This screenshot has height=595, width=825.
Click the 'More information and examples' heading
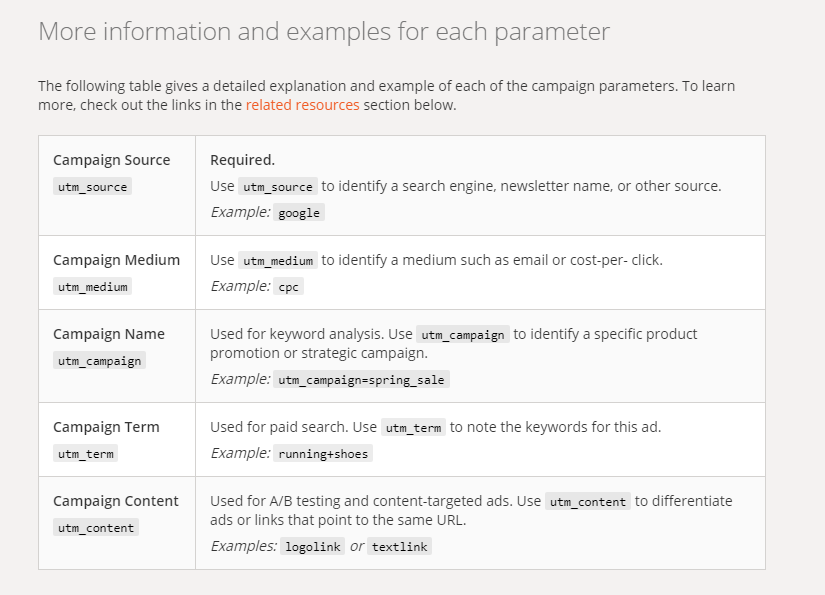pos(323,31)
